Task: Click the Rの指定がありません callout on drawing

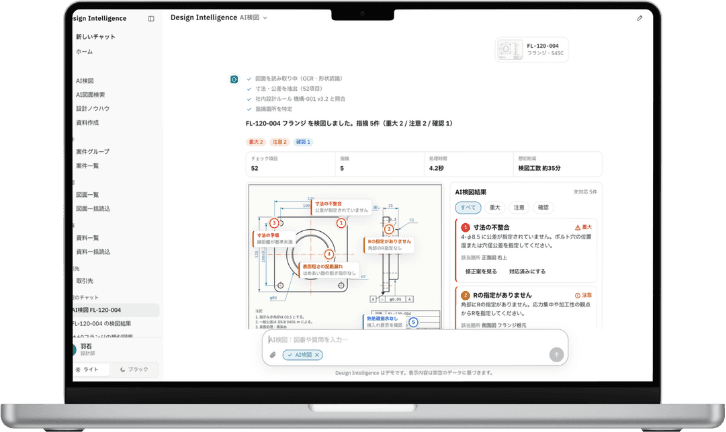Action: pos(389,244)
